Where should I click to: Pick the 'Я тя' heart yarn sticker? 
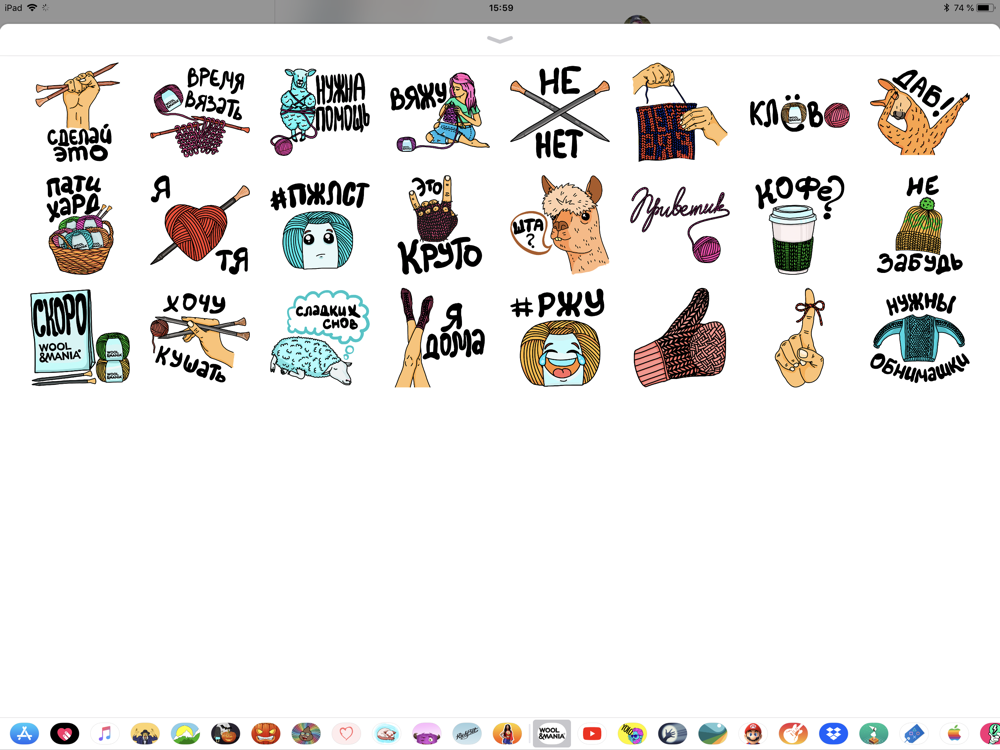200,224
